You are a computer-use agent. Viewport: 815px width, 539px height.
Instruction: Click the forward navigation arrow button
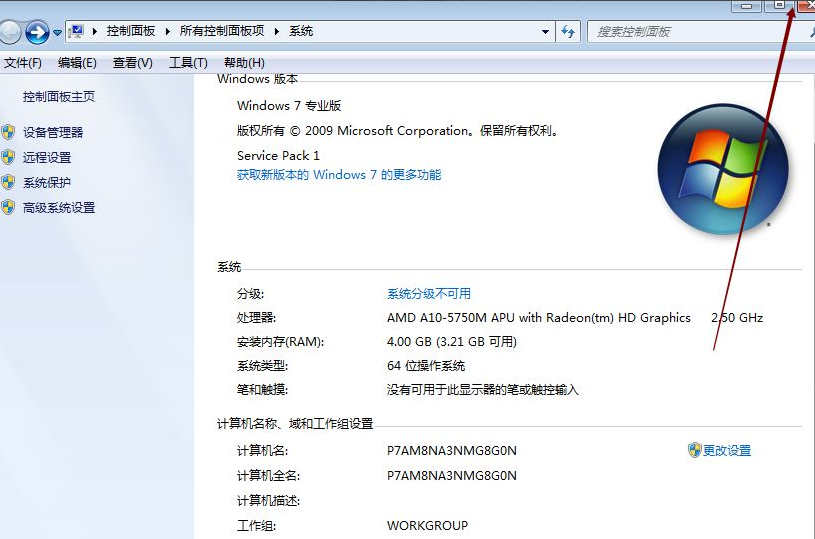click(x=37, y=32)
